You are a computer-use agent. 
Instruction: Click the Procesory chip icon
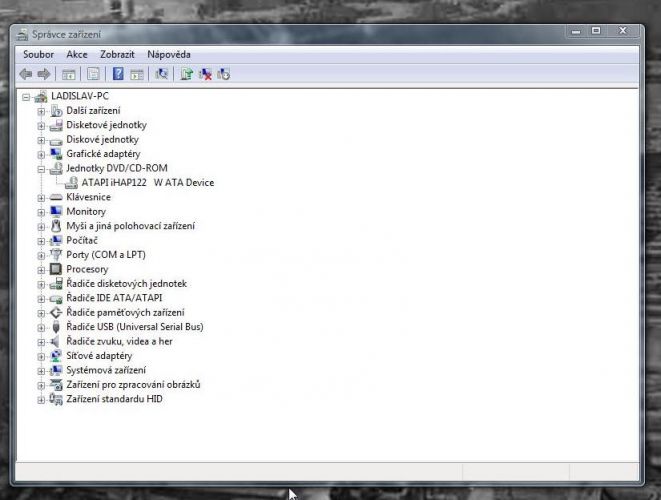[x=56, y=269]
